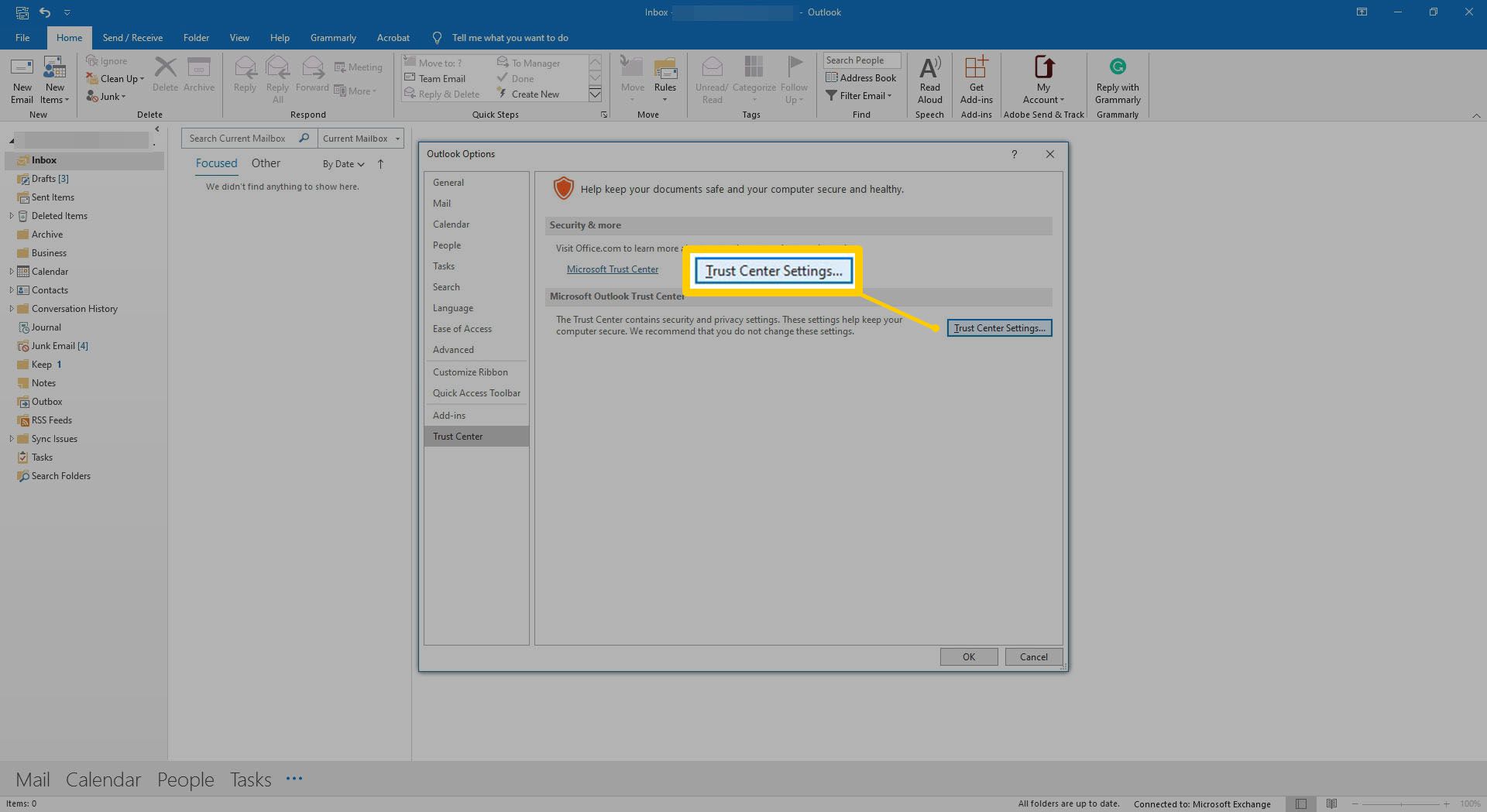Click the Search People field

[861, 60]
